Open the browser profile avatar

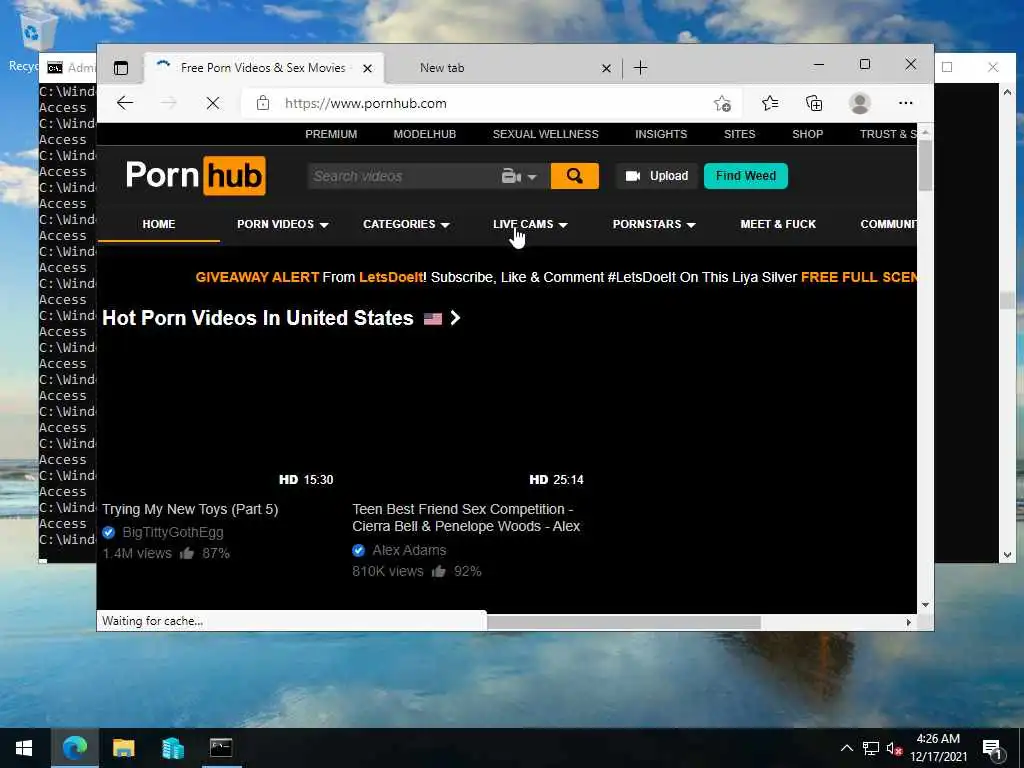(x=859, y=103)
